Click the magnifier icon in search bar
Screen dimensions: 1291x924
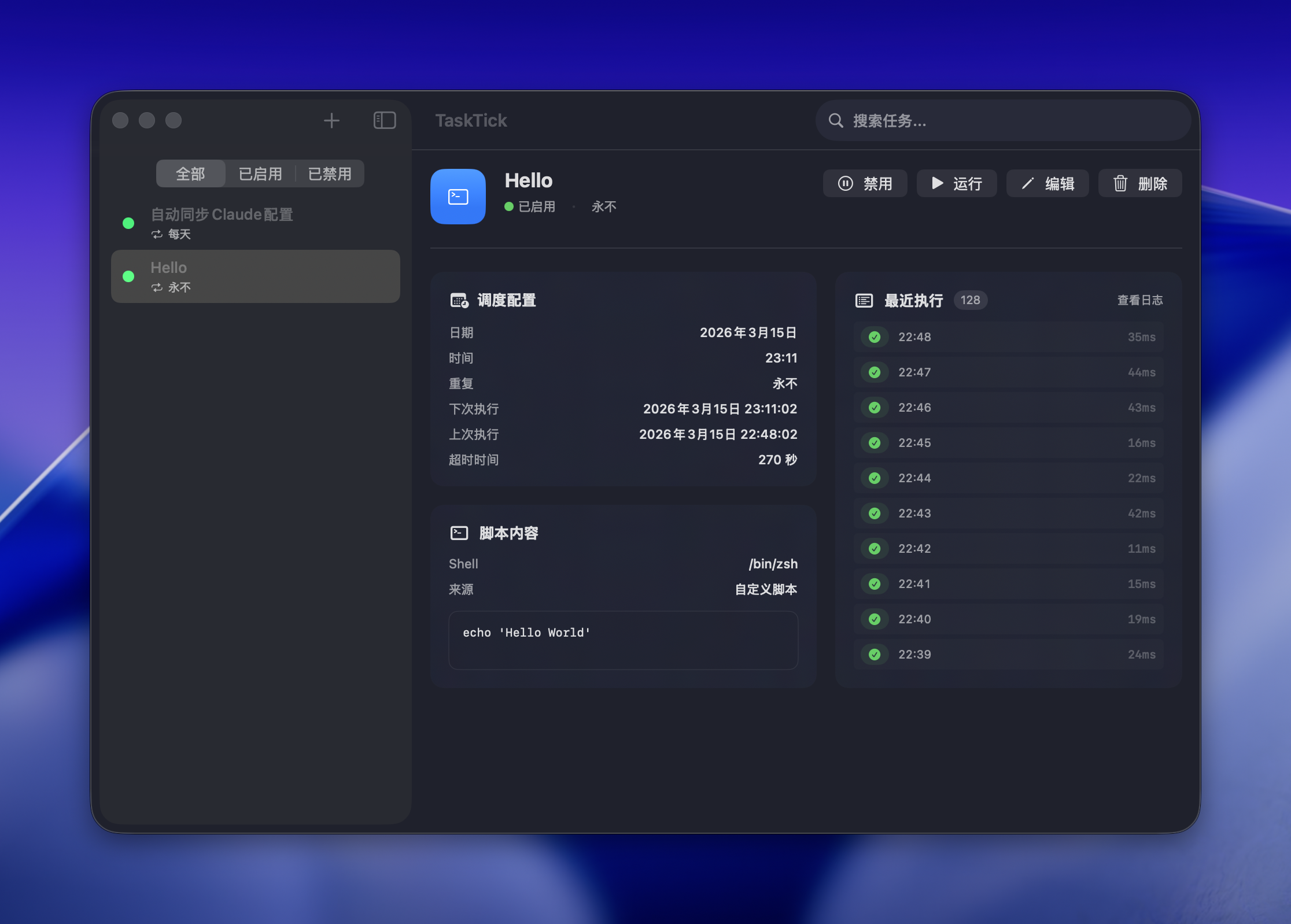(x=835, y=120)
